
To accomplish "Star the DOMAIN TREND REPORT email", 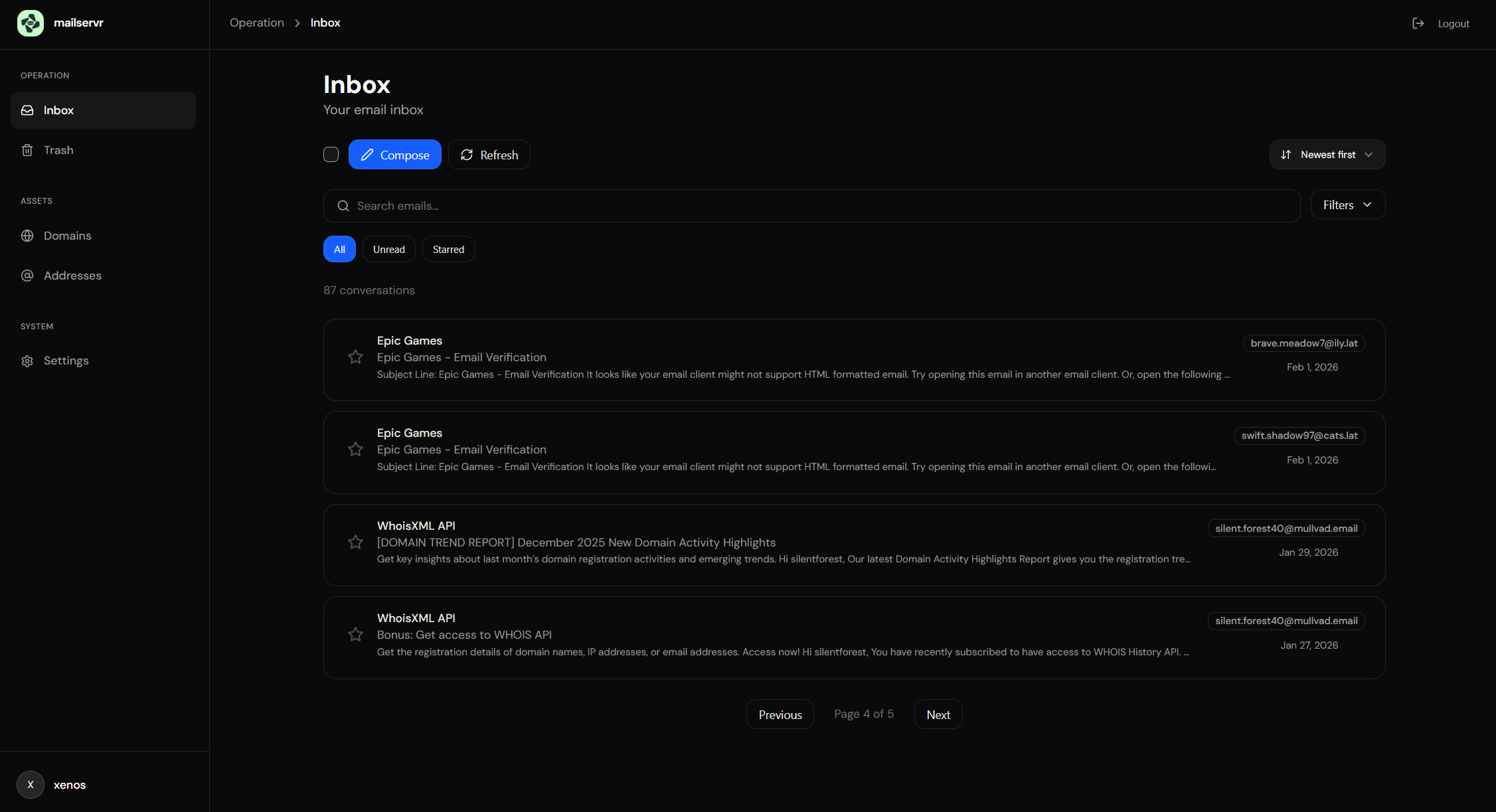I will tap(355, 542).
